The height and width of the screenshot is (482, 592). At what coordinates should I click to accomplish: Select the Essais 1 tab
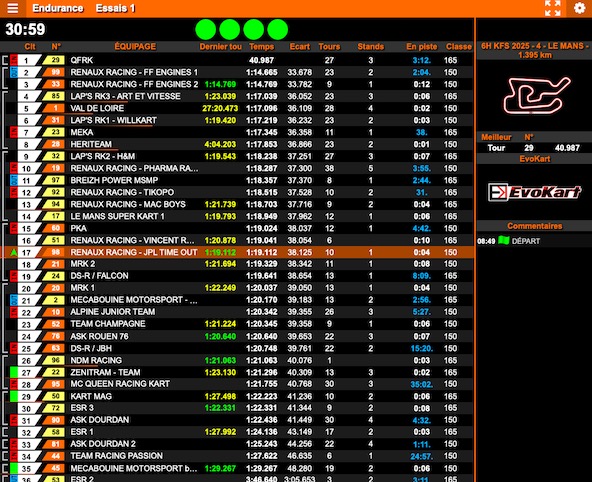(x=115, y=8)
